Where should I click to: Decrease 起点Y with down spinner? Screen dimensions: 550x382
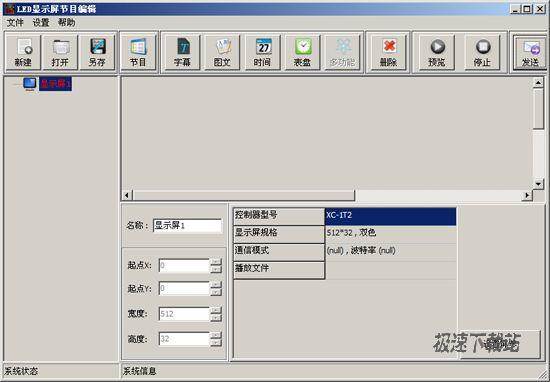point(216,292)
